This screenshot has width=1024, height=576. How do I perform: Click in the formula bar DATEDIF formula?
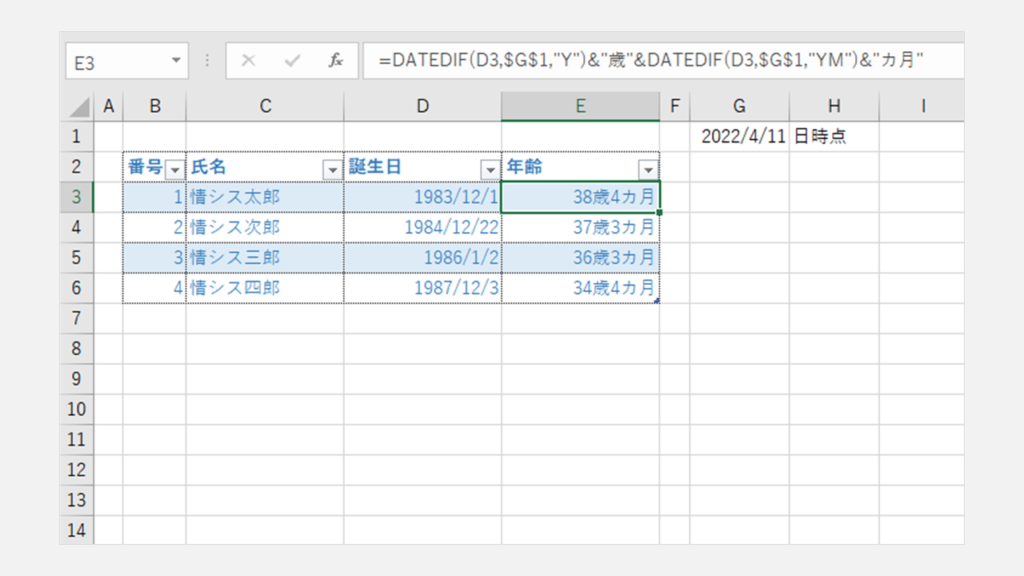(x=650, y=61)
